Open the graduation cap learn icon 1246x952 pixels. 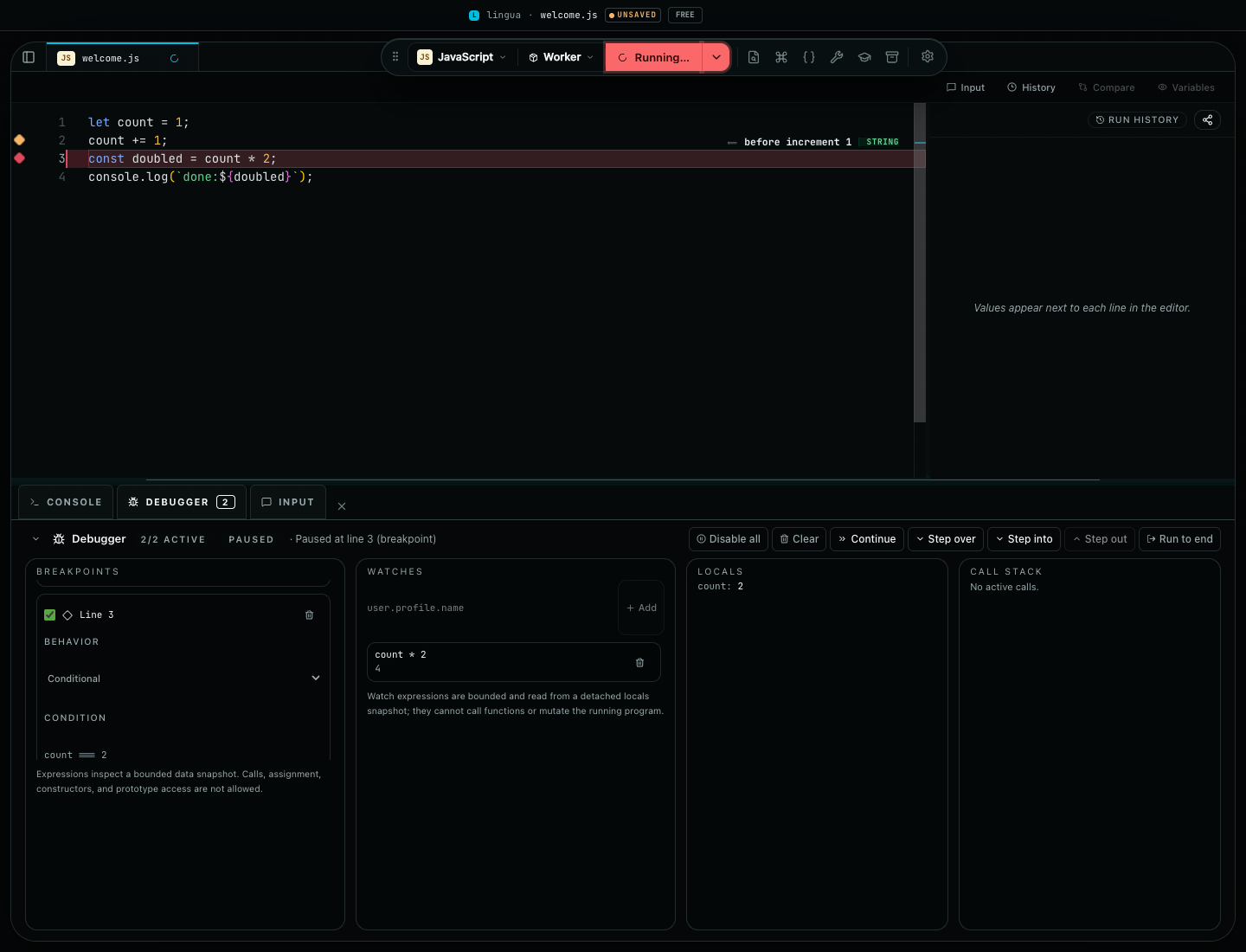pyautogui.click(x=864, y=57)
